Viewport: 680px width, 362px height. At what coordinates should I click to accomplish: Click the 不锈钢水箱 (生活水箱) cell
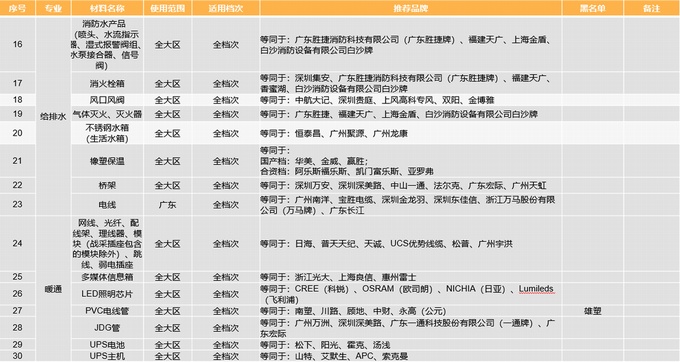point(107,133)
